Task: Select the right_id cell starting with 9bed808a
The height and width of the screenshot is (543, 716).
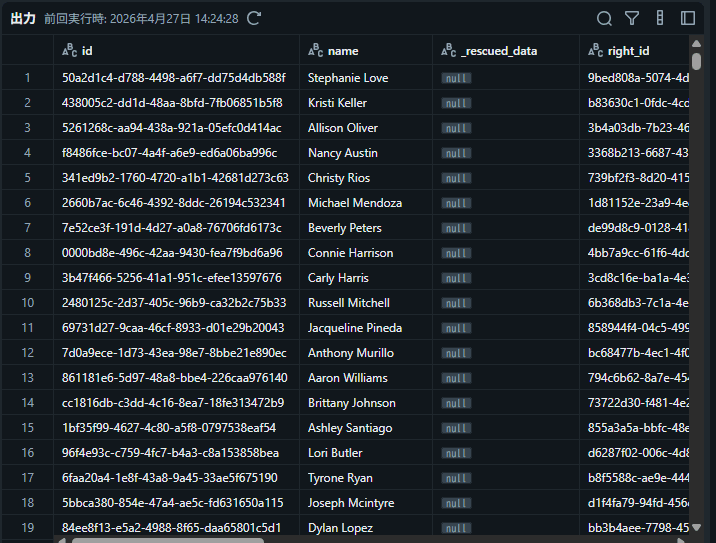Action: pyautogui.click(x=634, y=78)
